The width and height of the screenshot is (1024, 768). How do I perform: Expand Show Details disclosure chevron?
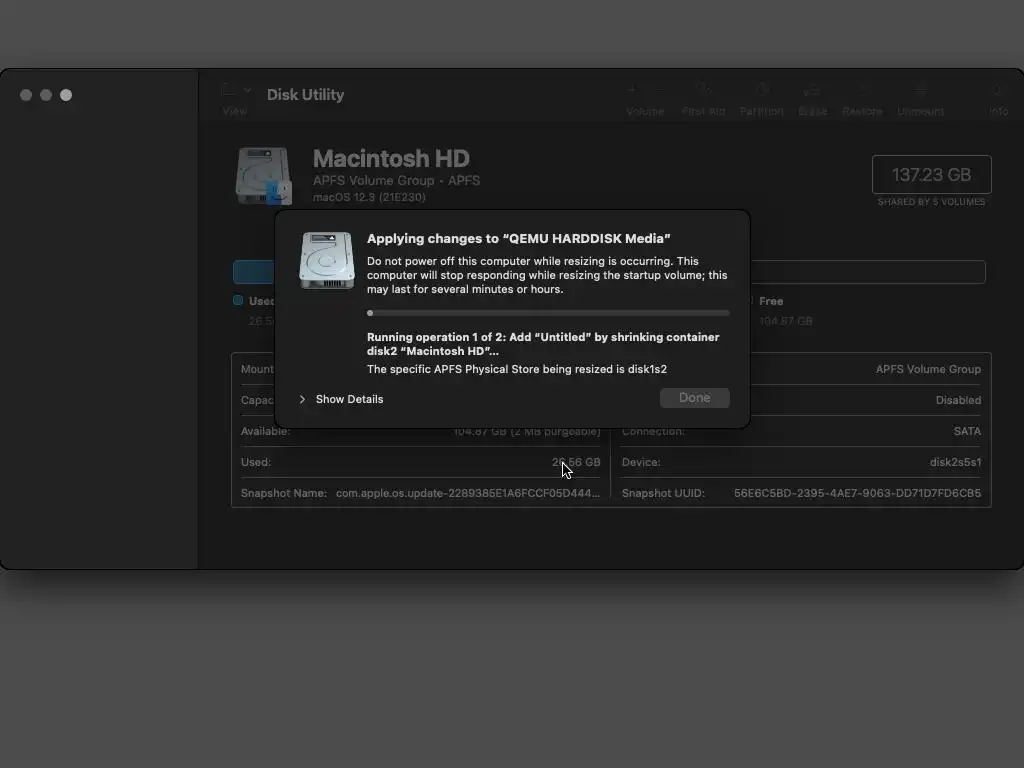click(302, 399)
